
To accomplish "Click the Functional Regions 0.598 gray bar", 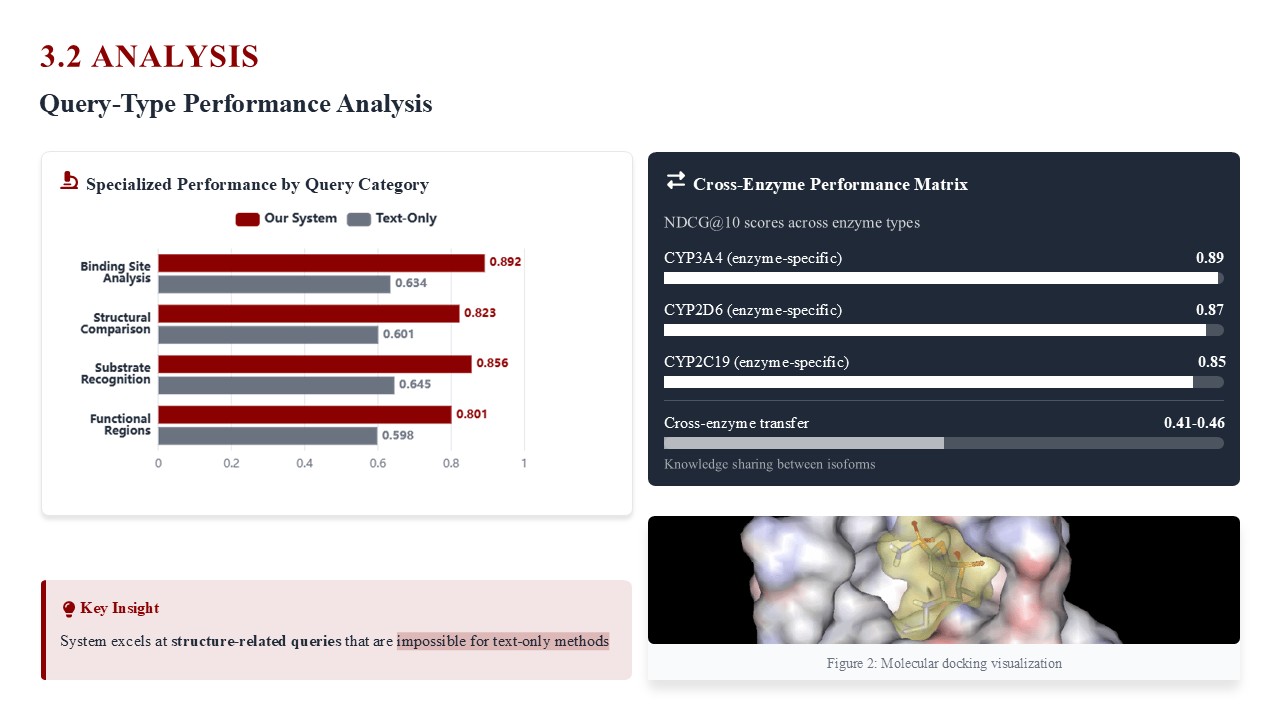I will coord(268,436).
